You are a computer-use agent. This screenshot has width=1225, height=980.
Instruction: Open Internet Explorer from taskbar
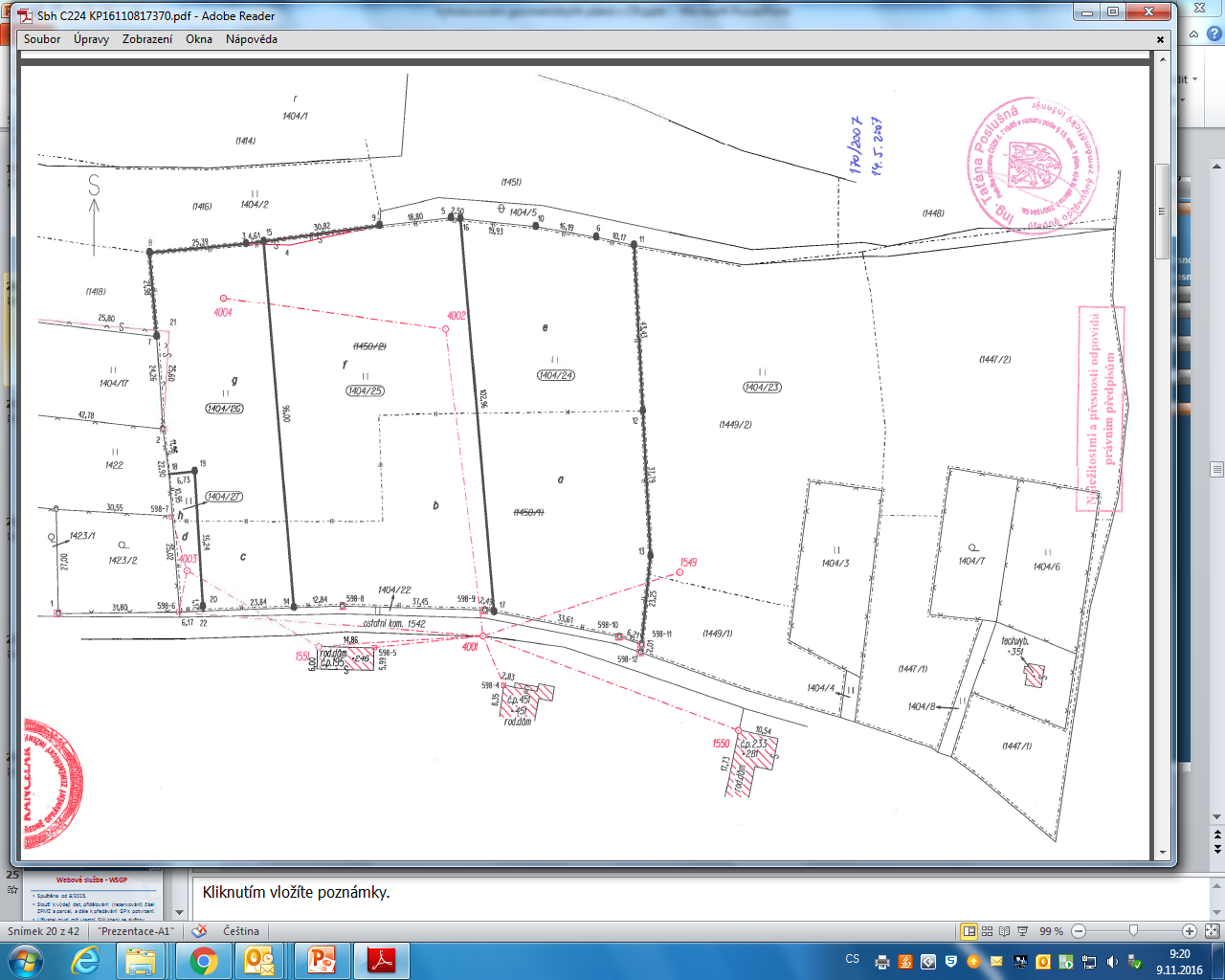pyautogui.click(x=85, y=961)
